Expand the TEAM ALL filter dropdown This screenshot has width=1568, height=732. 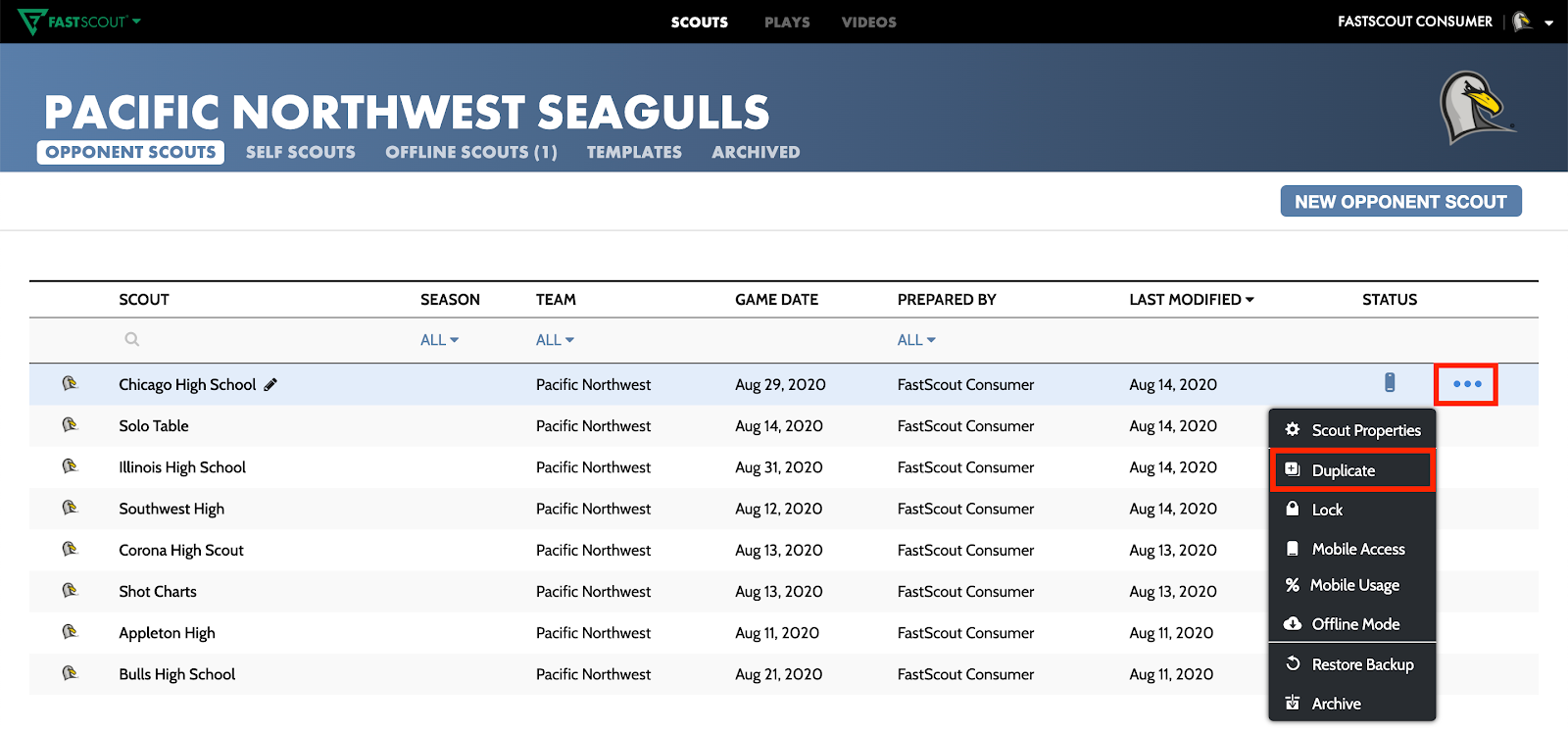pos(555,340)
